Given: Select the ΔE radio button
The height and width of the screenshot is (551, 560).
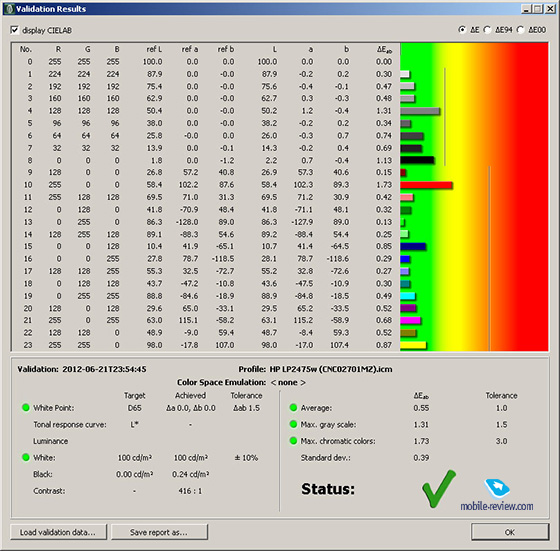Looking at the screenshot, I should (462, 30).
